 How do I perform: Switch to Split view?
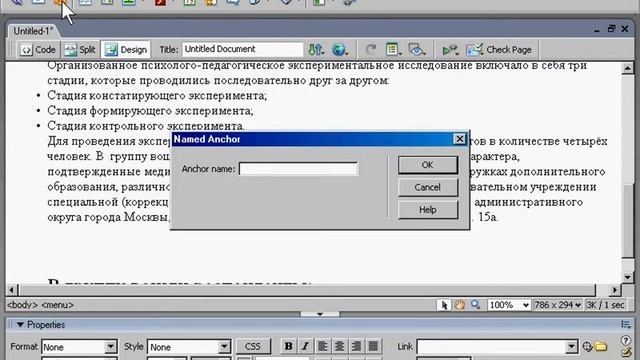pos(80,50)
